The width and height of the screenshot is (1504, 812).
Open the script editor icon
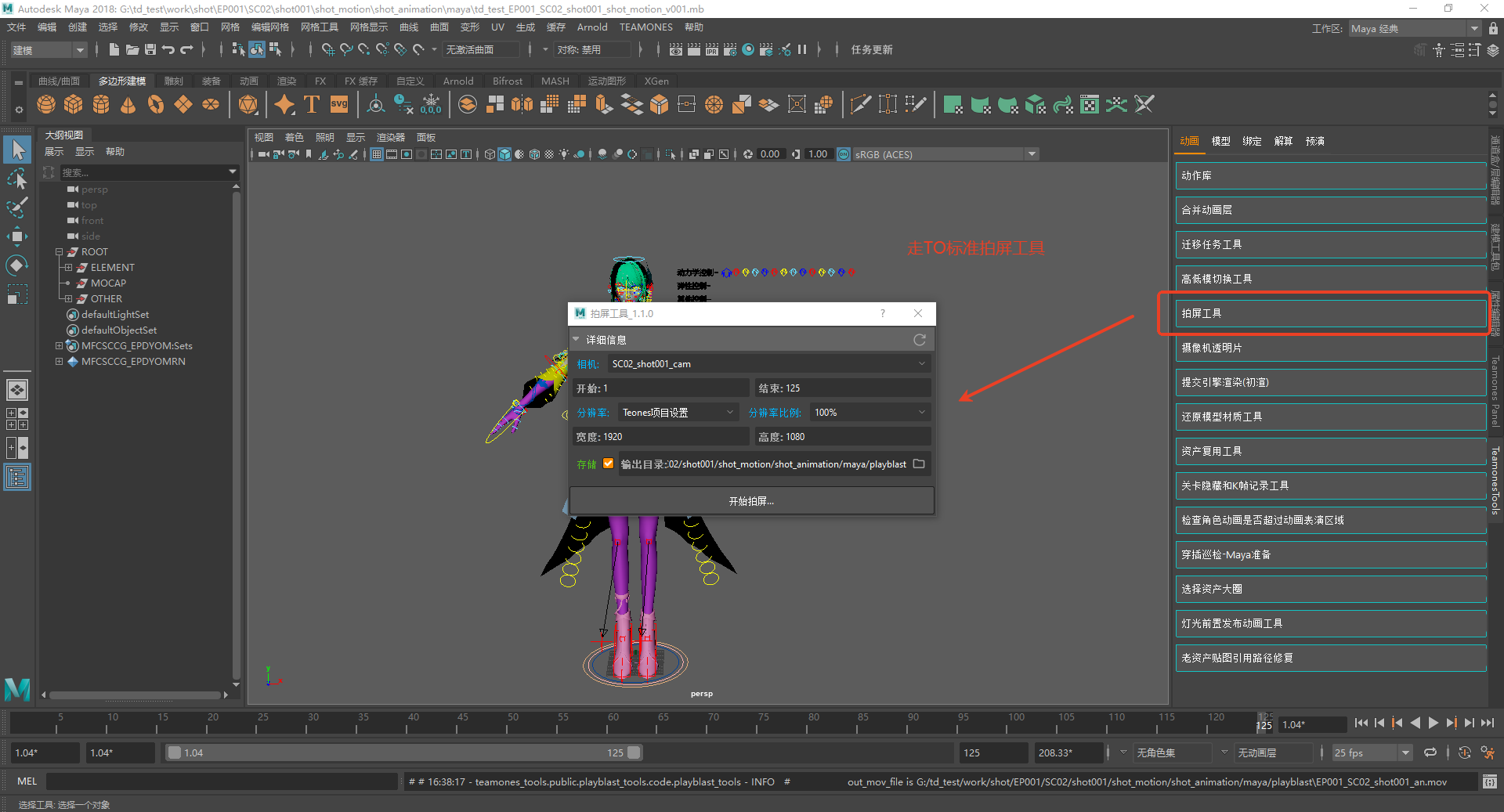1489,781
